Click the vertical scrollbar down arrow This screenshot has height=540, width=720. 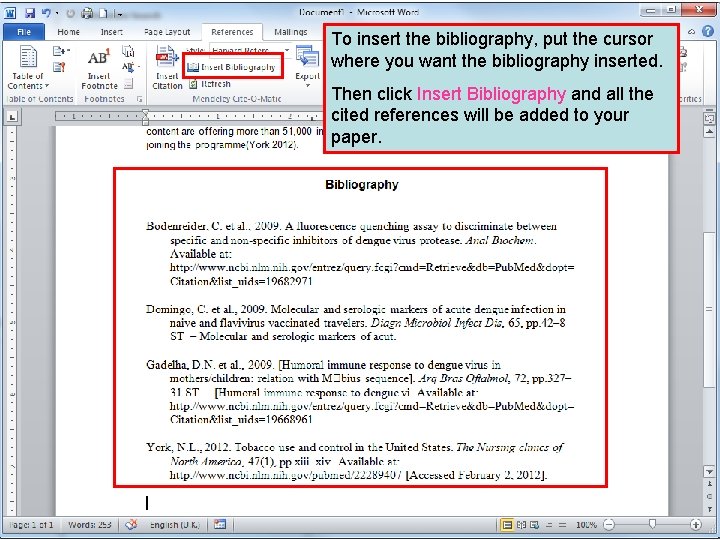709,472
